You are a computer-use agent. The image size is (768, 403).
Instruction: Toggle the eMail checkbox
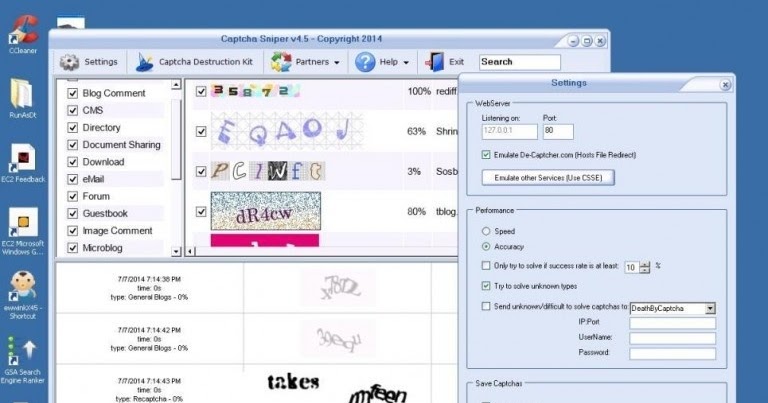pyautogui.click(x=72, y=179)
